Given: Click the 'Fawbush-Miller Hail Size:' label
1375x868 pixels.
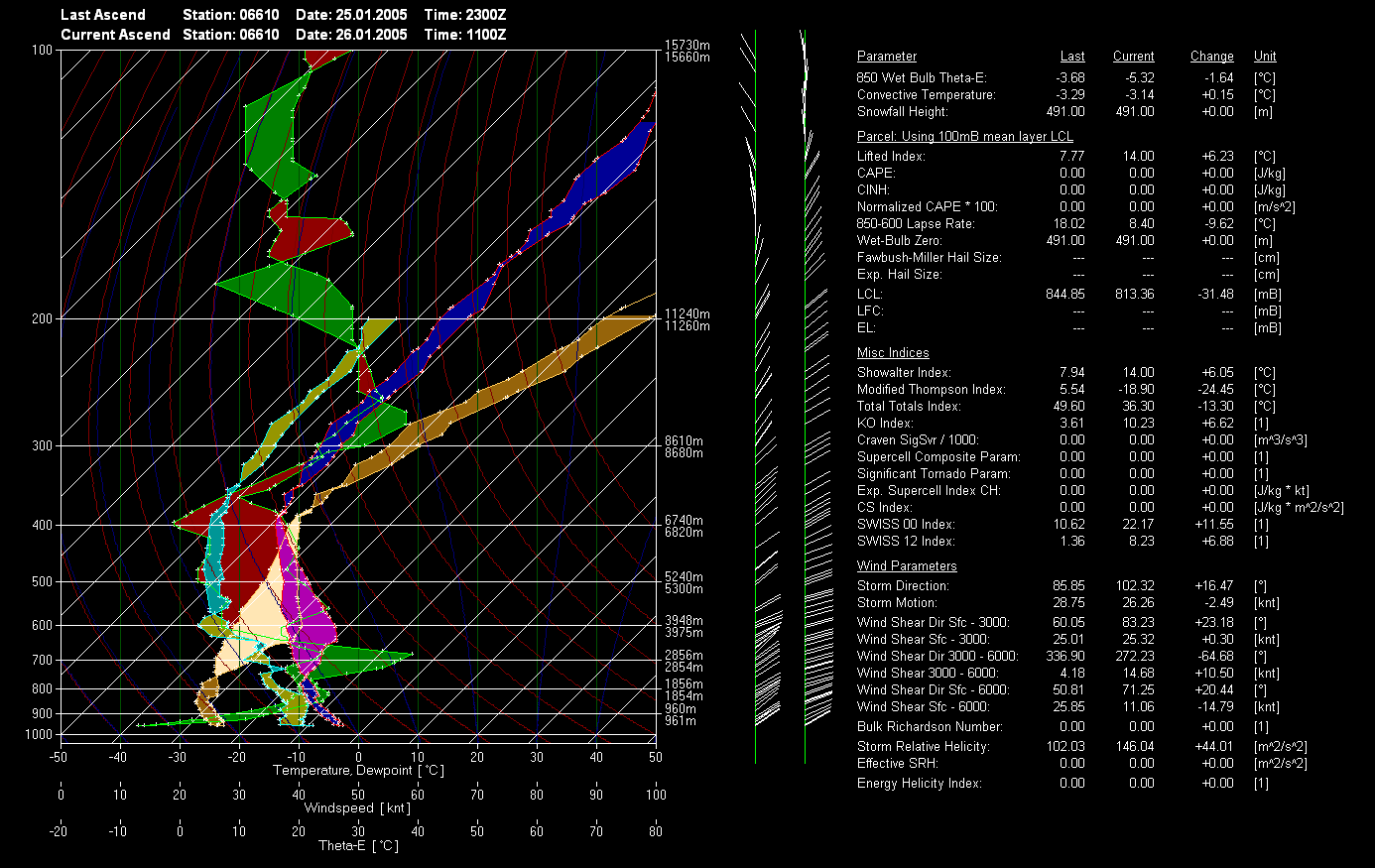Looking at the screenshot, I should (x=930, y=257).
